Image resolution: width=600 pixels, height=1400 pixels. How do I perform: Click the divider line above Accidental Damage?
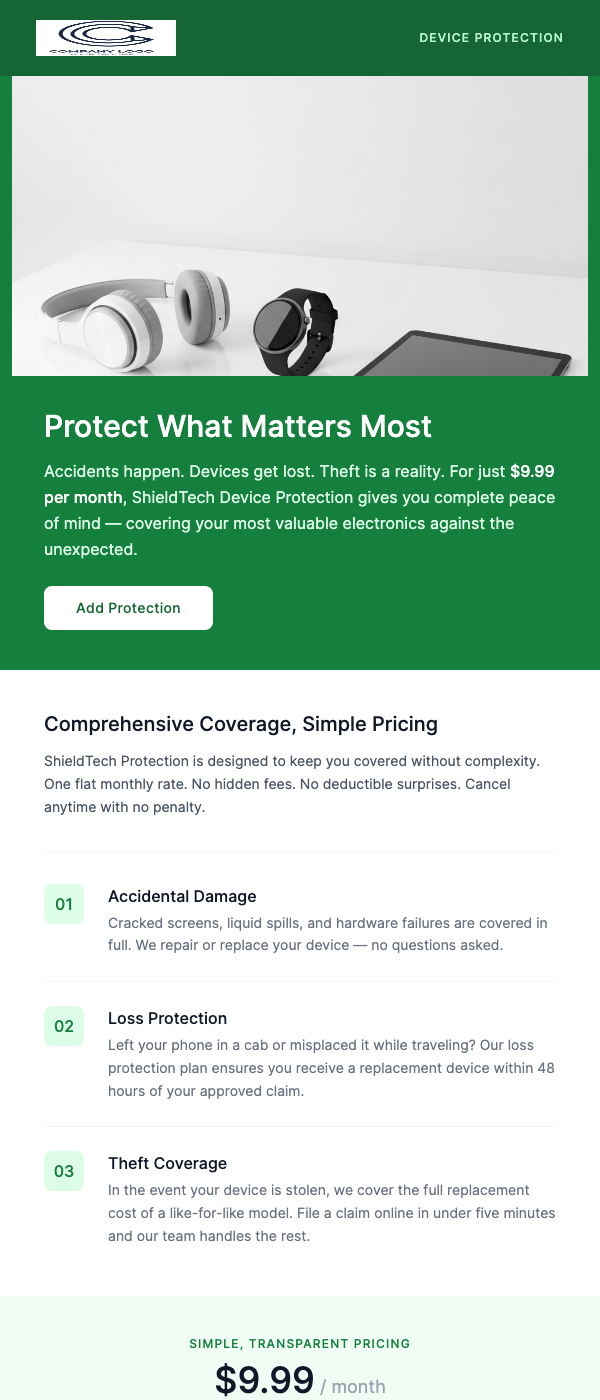click(300, 852)
